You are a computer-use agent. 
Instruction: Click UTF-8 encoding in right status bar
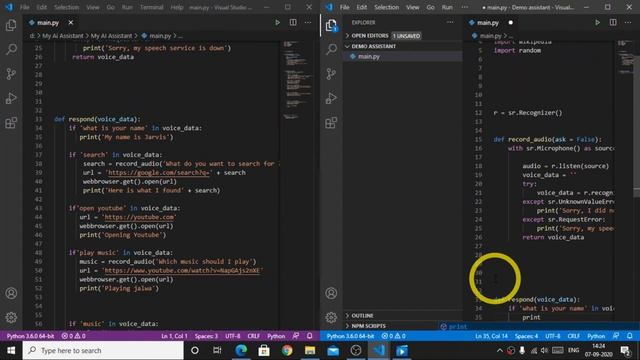[553, 336]
